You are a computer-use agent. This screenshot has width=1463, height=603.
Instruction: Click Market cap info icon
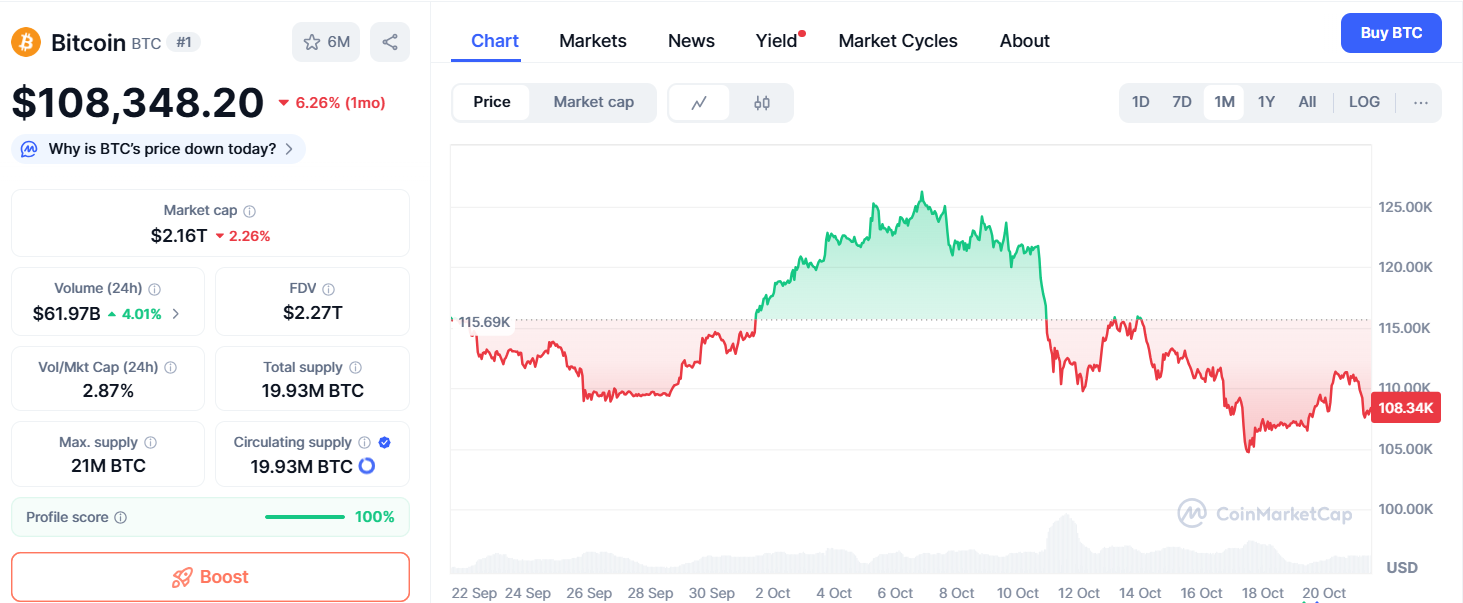(x=250, y=211)
